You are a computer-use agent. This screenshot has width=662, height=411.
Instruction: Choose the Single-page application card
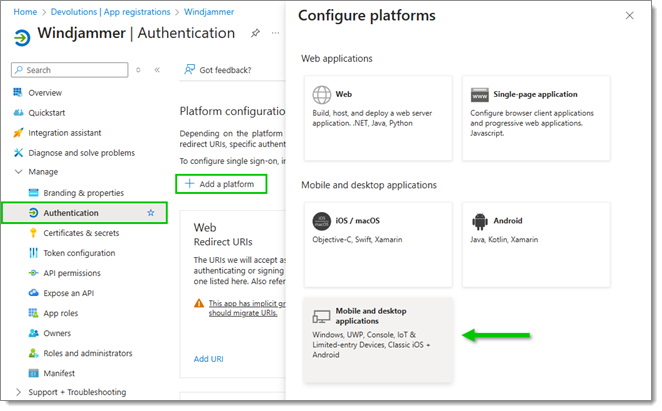tap(536, 118)
